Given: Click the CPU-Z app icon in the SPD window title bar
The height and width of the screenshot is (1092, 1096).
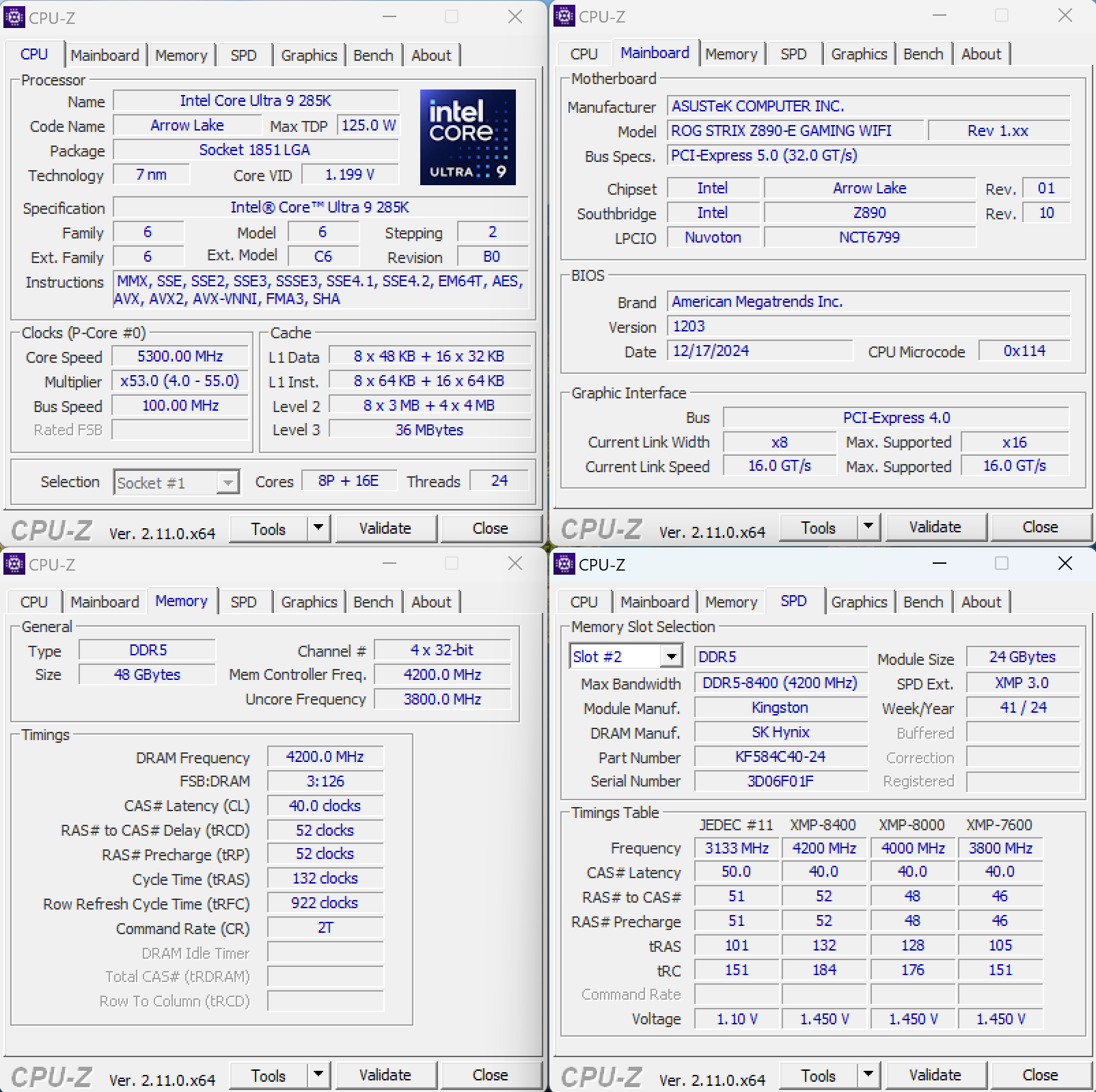Looking at the screenshot, I should 564,564.
